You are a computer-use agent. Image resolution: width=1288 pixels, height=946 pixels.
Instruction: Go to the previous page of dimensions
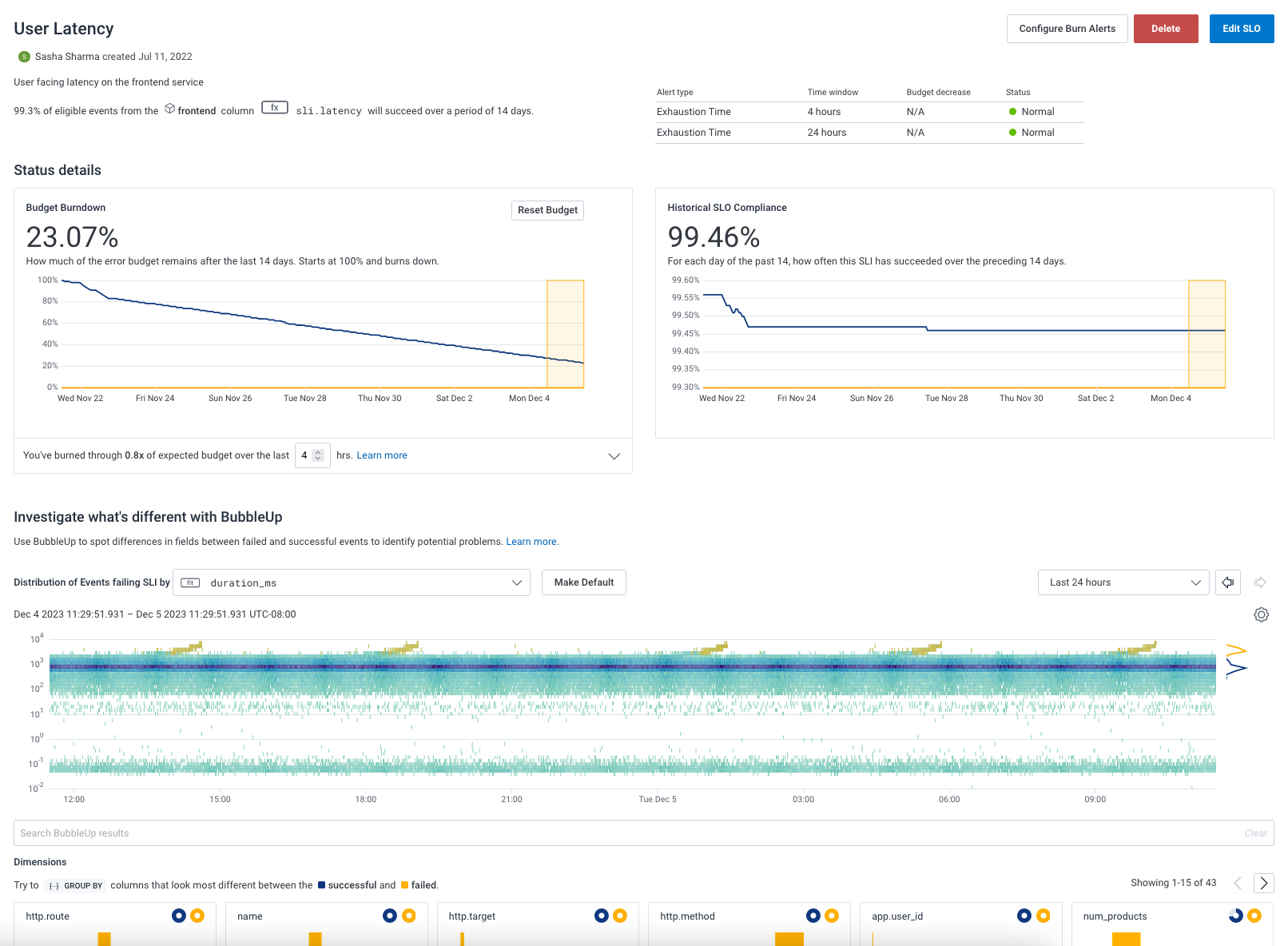[1238, 883]
